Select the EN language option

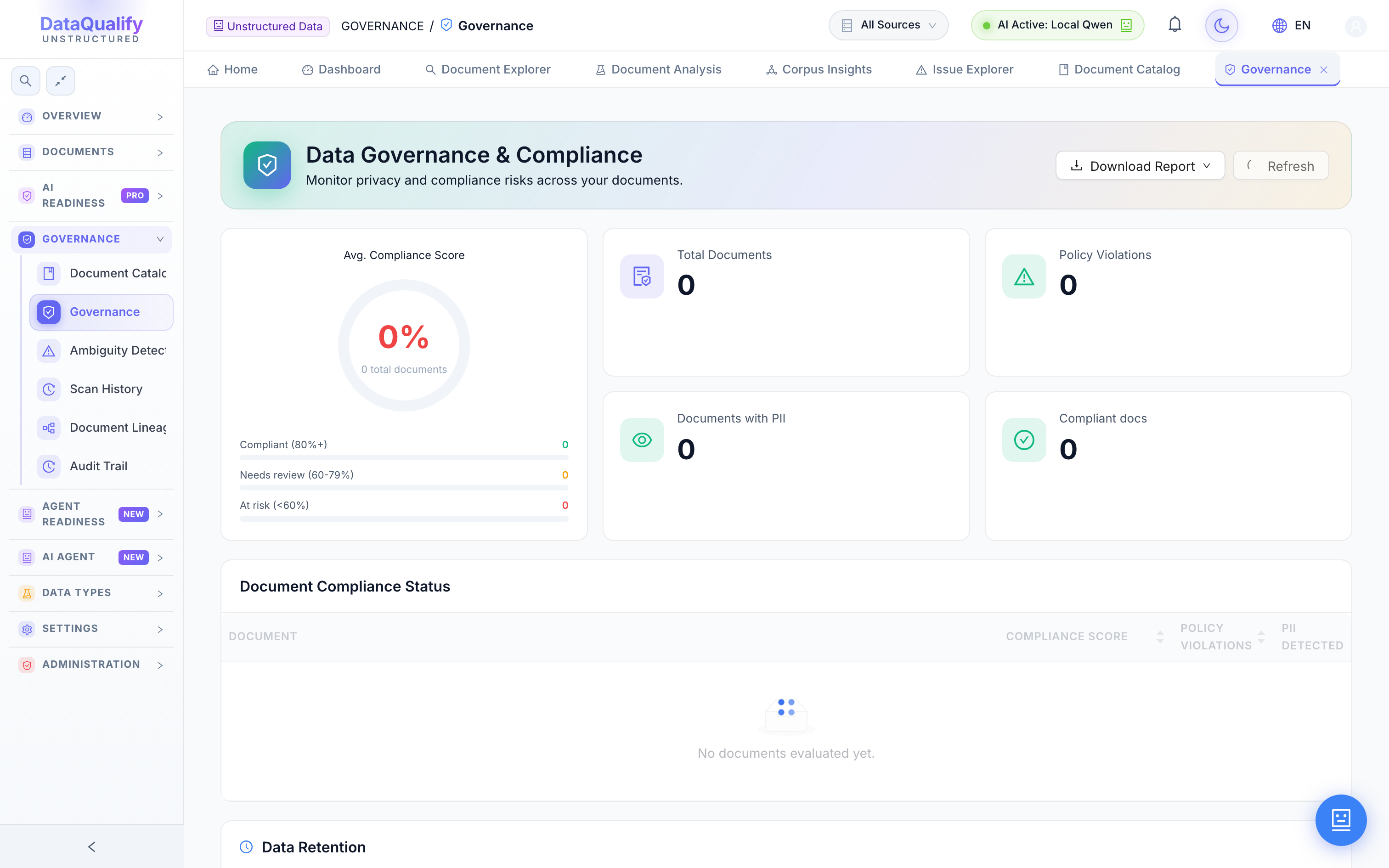1302,26
